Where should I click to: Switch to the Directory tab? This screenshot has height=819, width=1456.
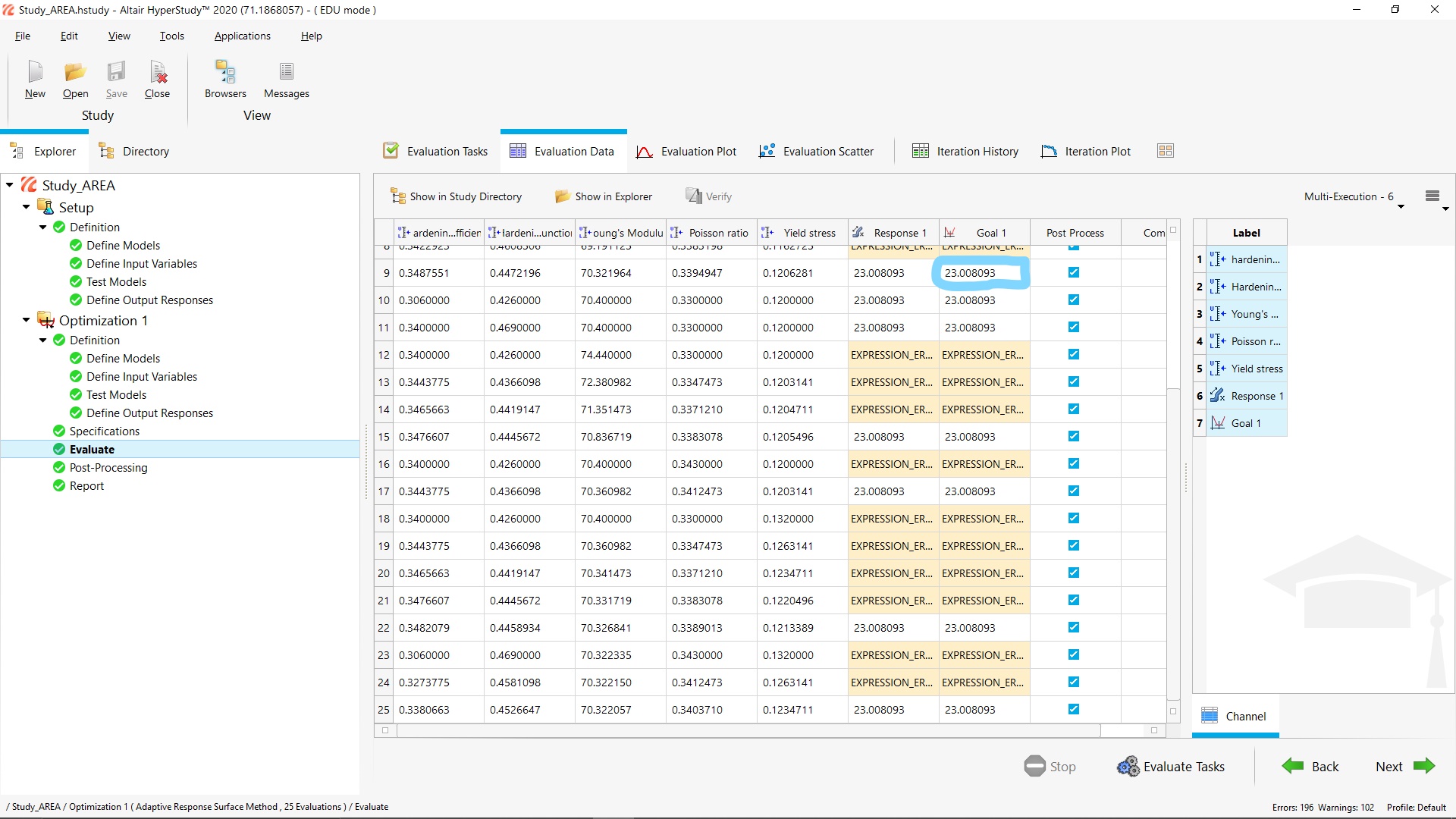134,151
